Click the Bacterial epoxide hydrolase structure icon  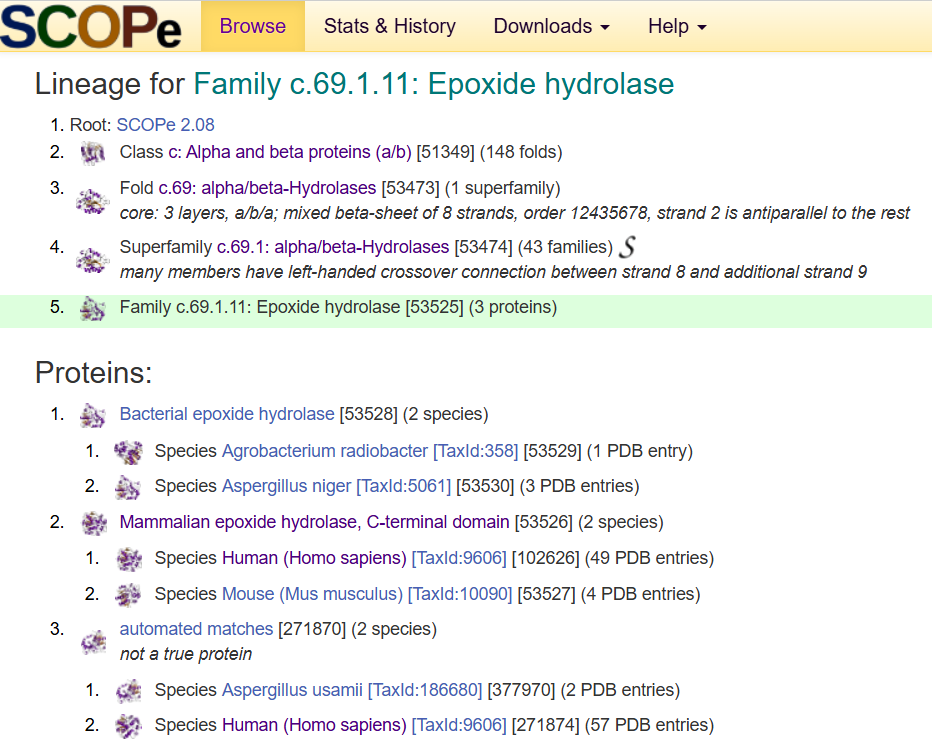click(x=93, y=415)
